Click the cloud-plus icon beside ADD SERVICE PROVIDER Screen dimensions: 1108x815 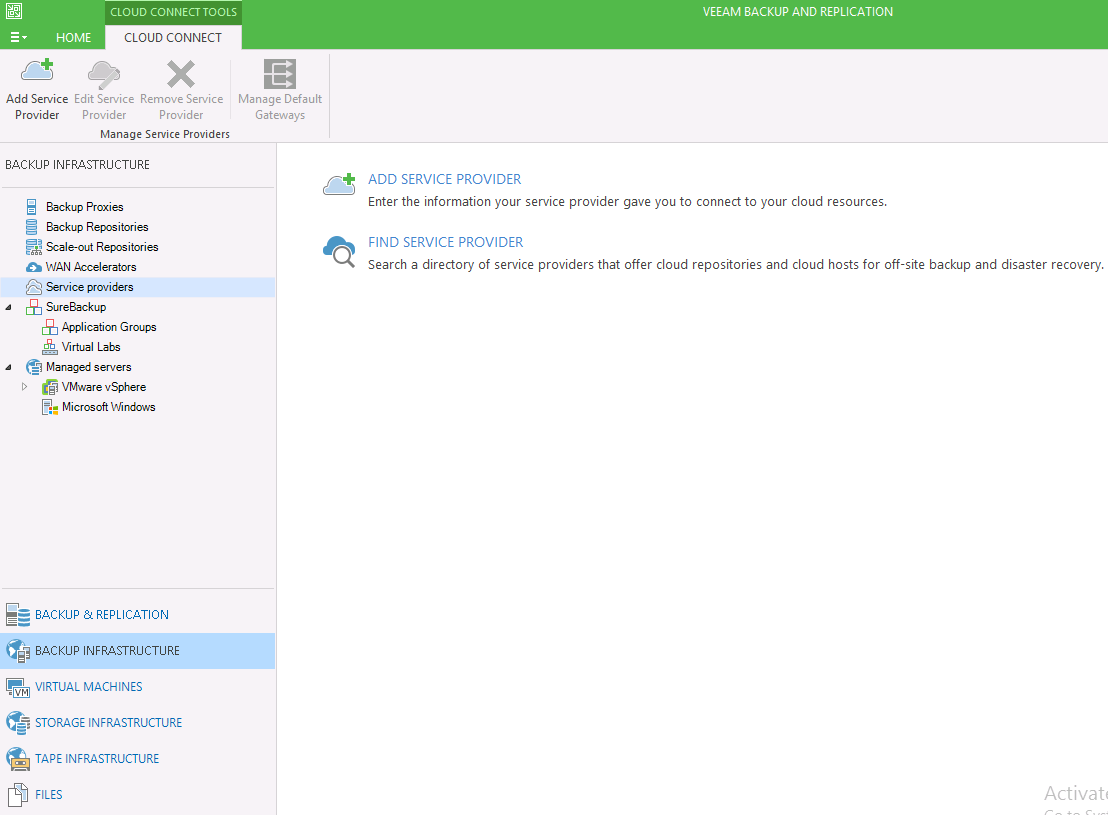coord(339,185)
